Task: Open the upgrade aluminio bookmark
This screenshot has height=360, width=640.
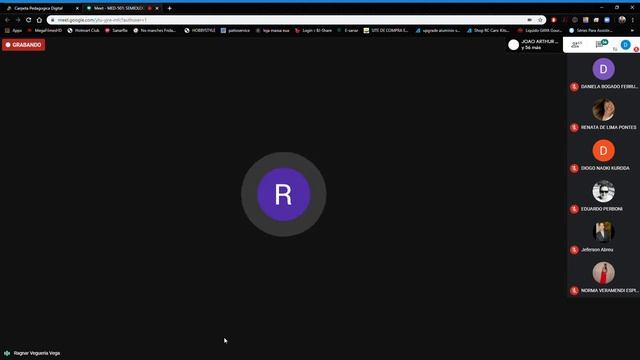Action: tap(438, 30)
